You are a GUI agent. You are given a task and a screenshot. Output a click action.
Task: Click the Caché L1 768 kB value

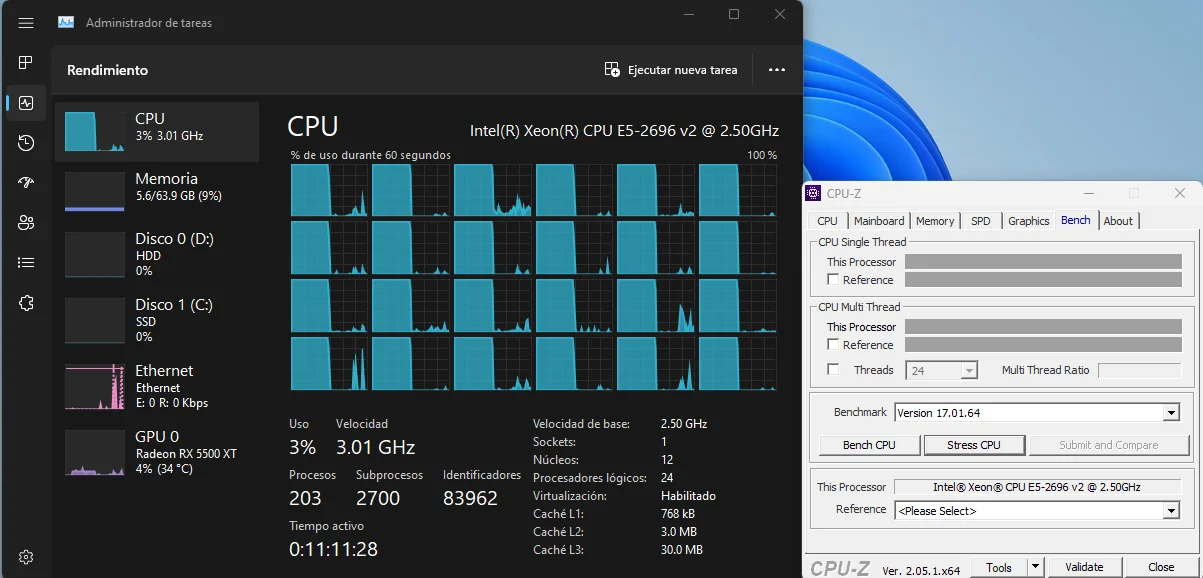coord(678,514)
